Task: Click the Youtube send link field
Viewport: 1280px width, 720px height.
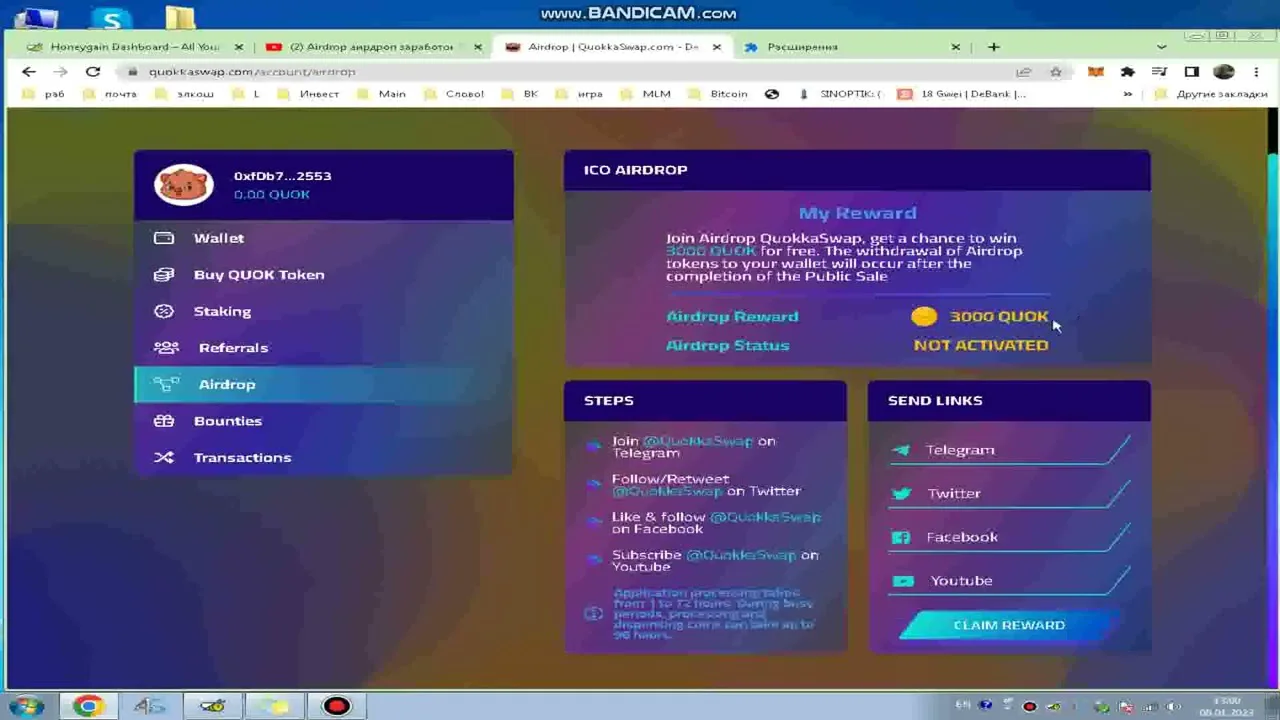Action: tap(1010, 581)
